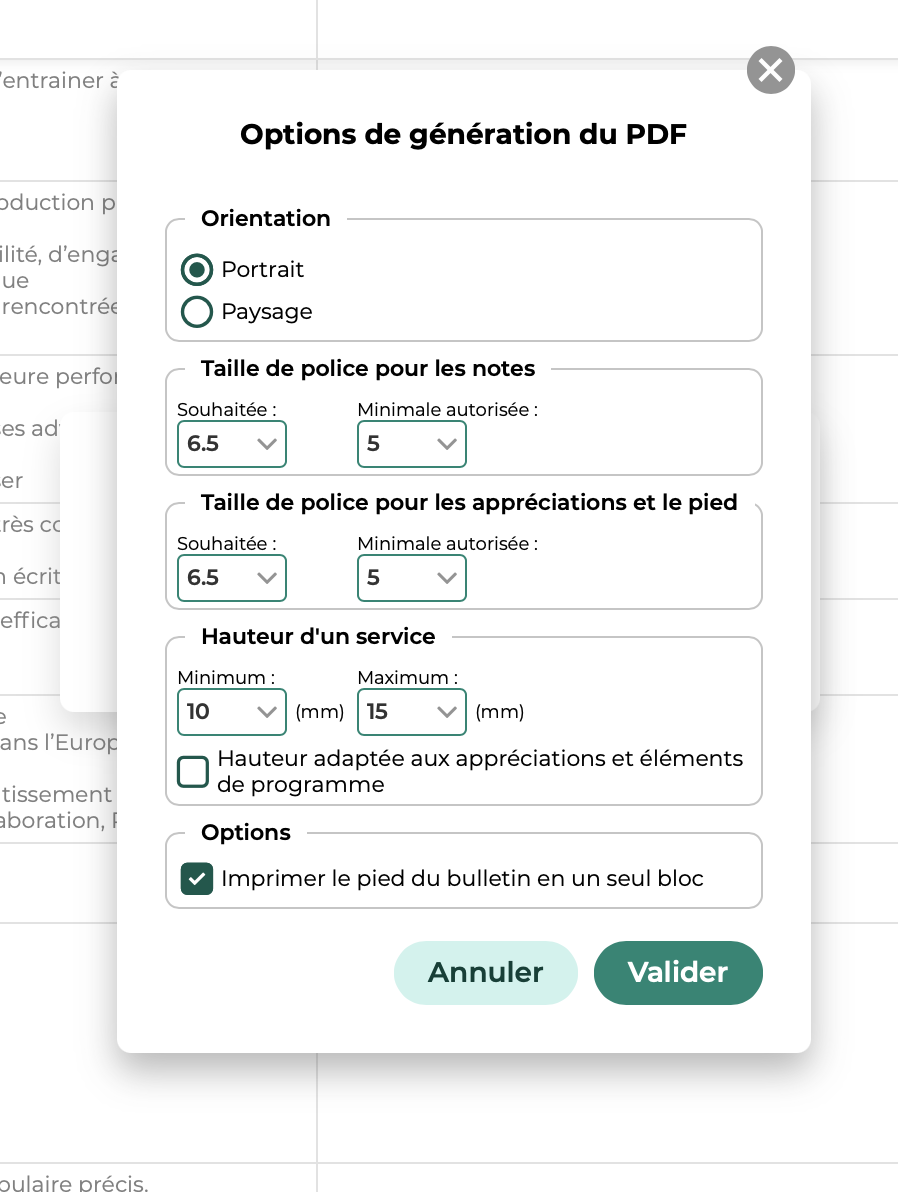Open Souhaitée dropdown for notes font size

coord(231,444)
